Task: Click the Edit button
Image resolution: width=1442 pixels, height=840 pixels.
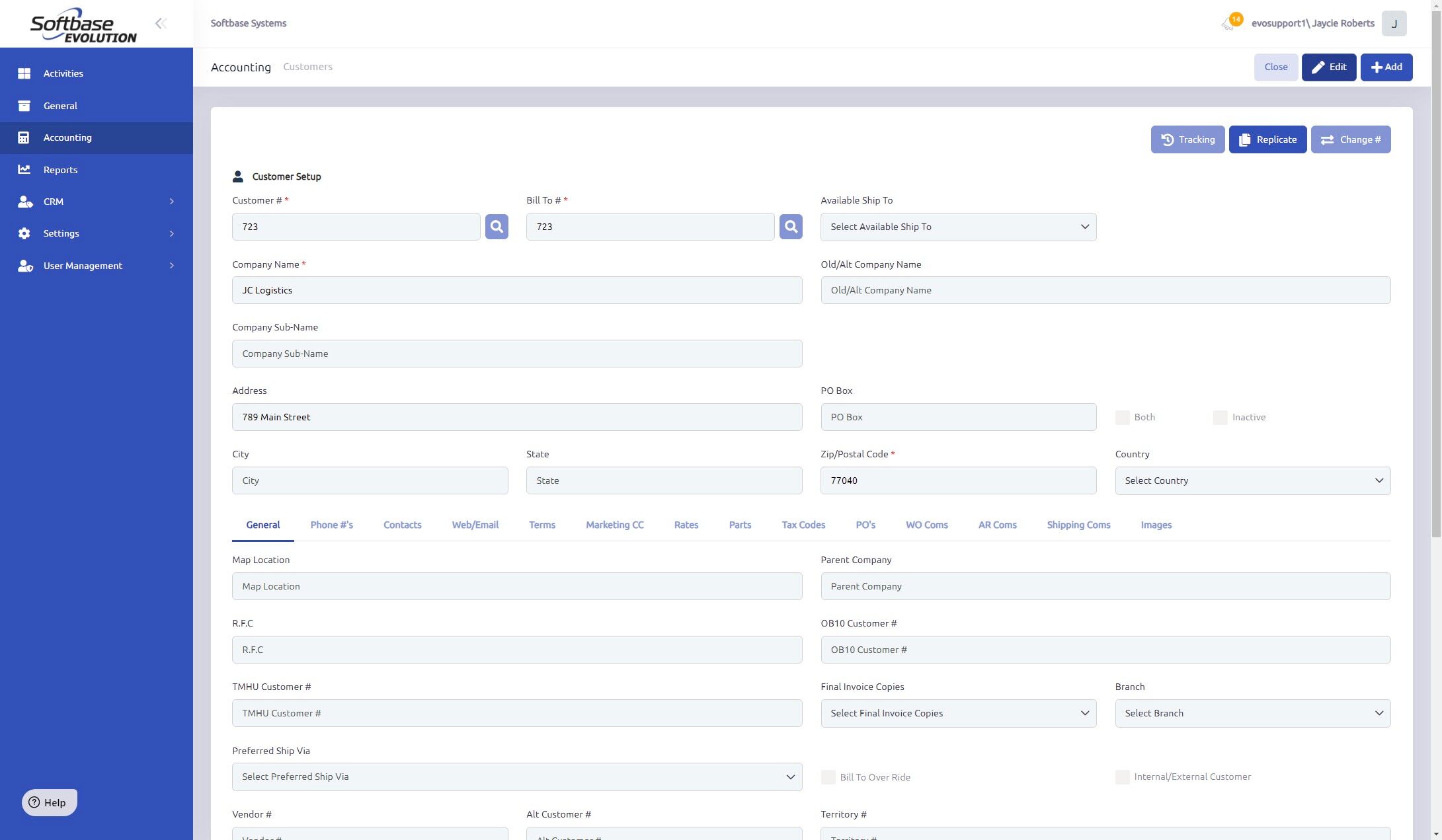Action: 1328,67
